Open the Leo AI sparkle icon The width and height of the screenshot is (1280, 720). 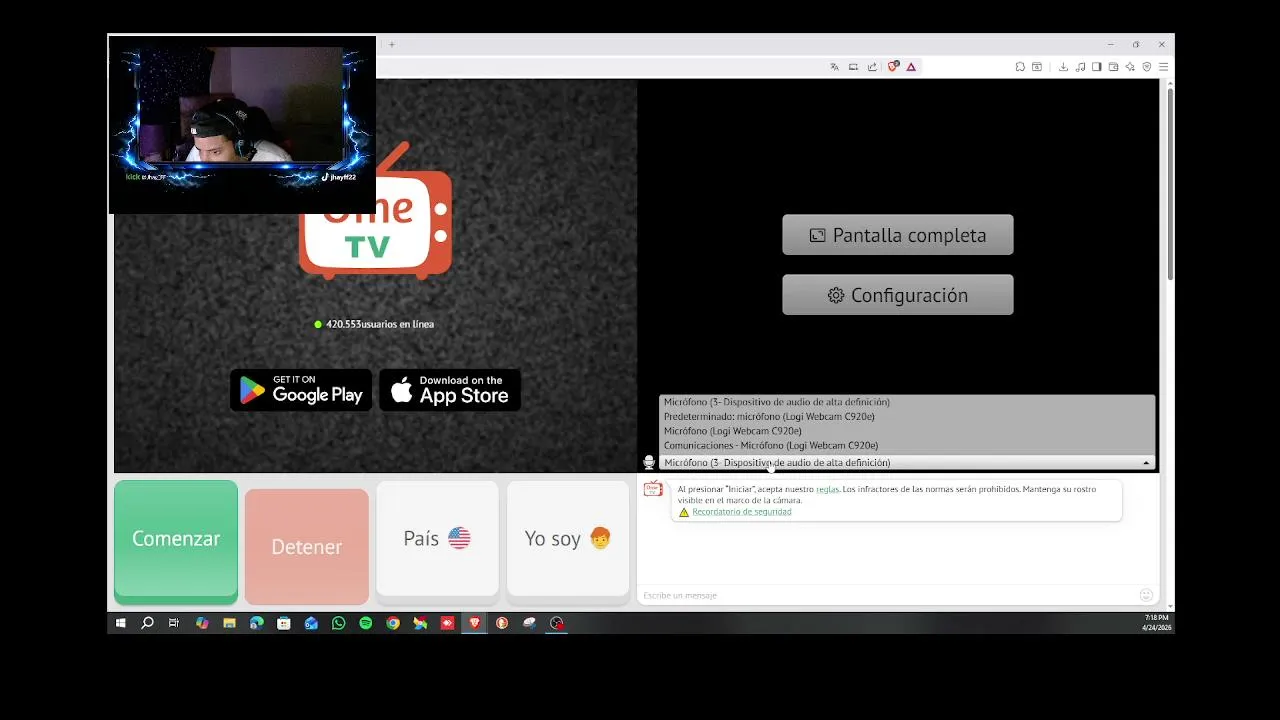click(1130, 67)
